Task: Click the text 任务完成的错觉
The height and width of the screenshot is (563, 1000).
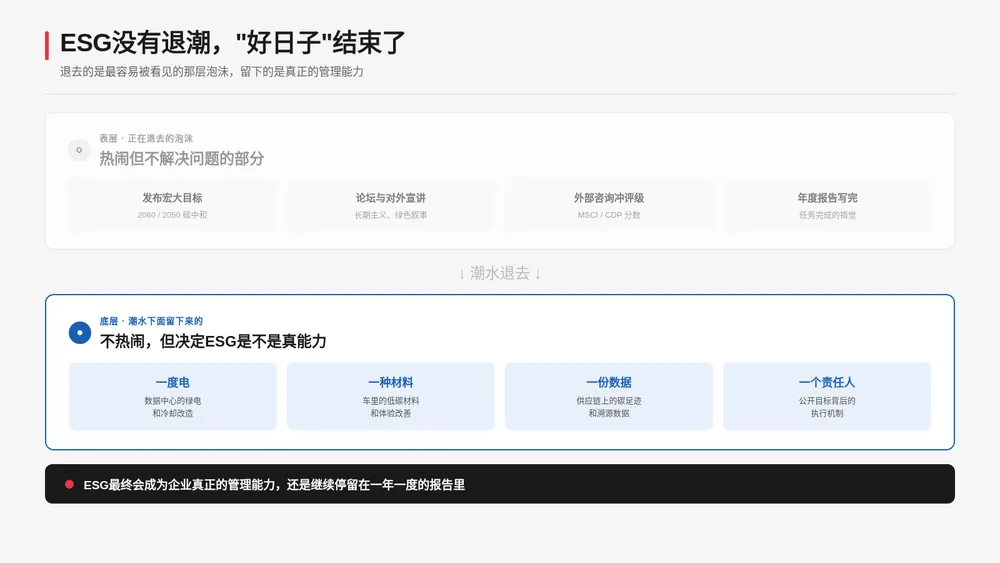Action: [827, 215]
